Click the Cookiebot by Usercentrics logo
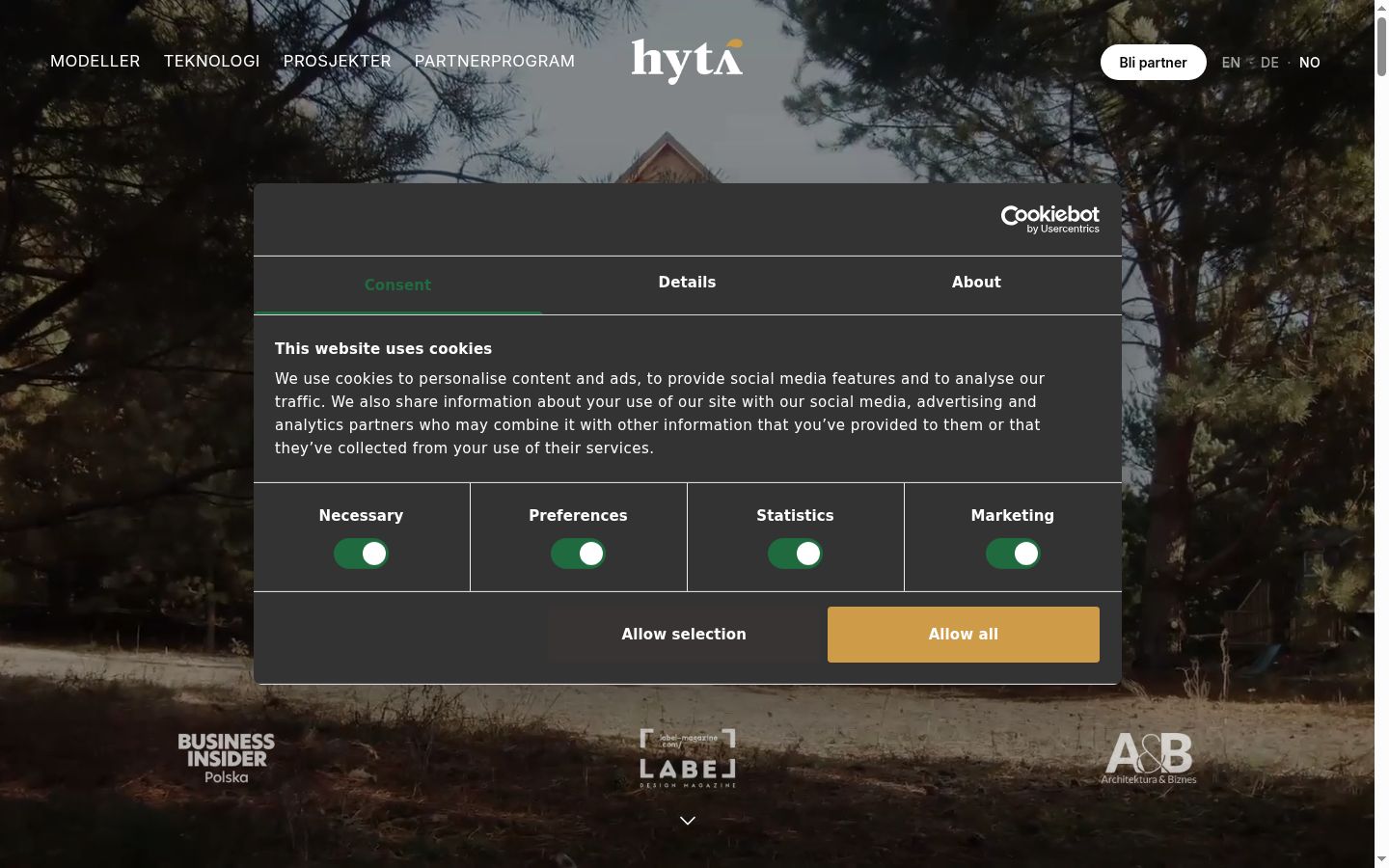1389x868 pixels. (x=1049, y=219)
